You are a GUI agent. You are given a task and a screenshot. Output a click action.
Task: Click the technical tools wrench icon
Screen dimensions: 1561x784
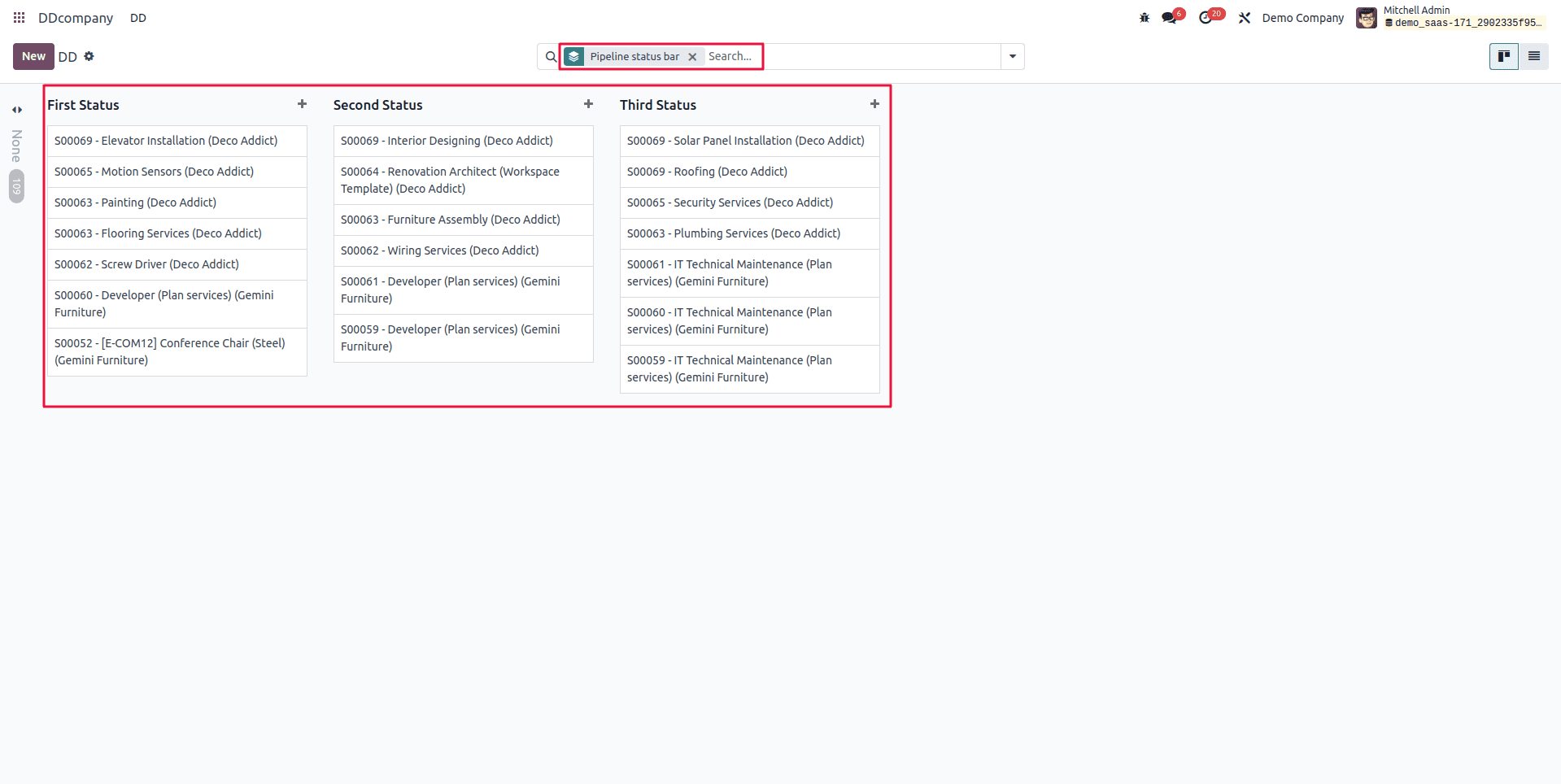pos(1244,17)
